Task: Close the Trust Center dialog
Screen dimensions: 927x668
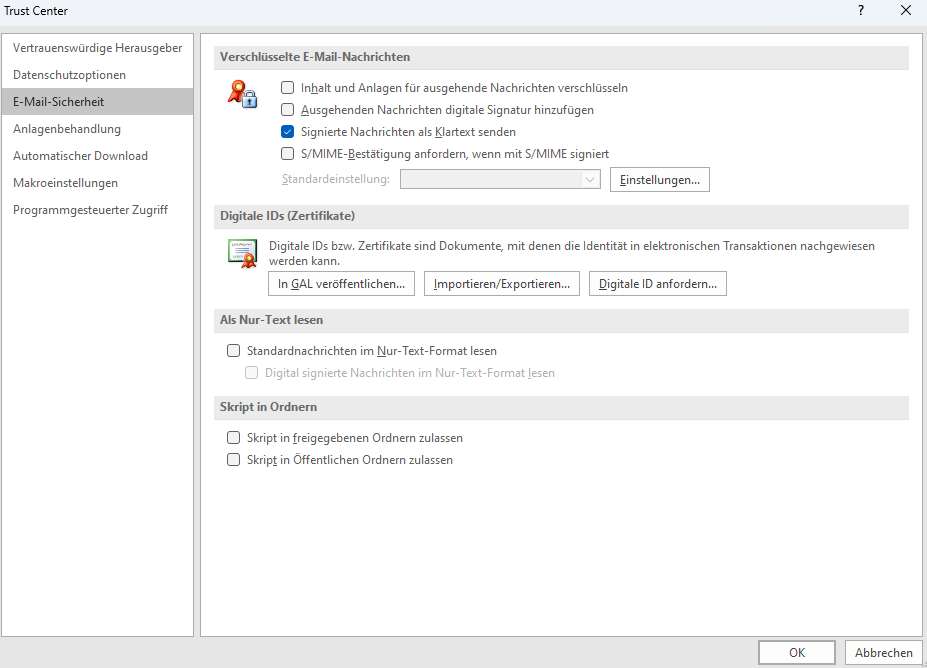Action: point(905,10)
